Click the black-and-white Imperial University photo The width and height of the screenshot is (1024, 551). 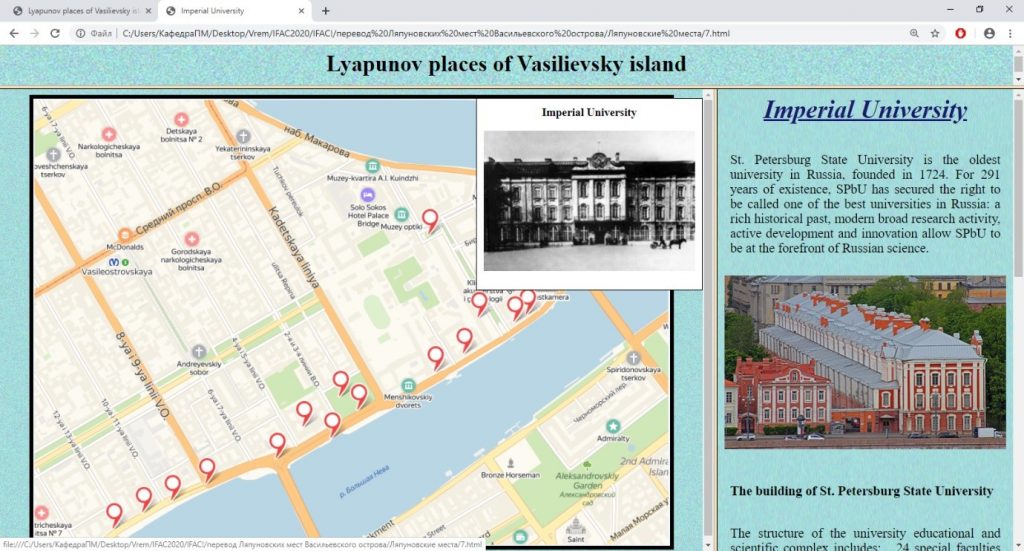coord(589,200)
